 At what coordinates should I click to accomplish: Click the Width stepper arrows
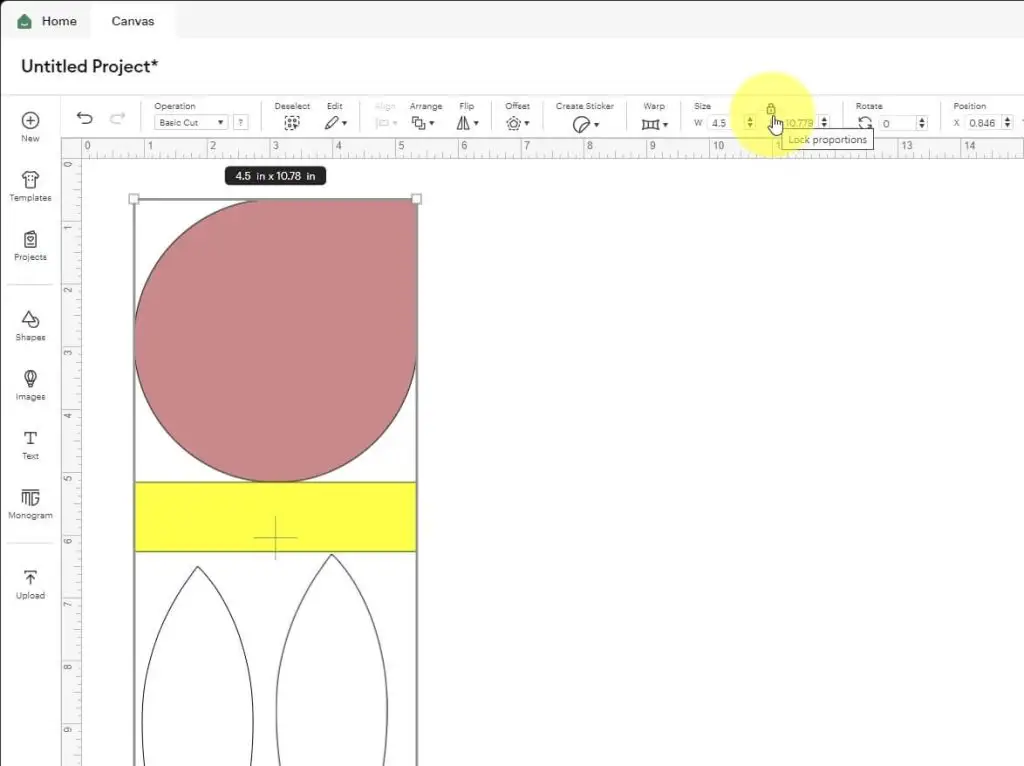pos(750,123)
